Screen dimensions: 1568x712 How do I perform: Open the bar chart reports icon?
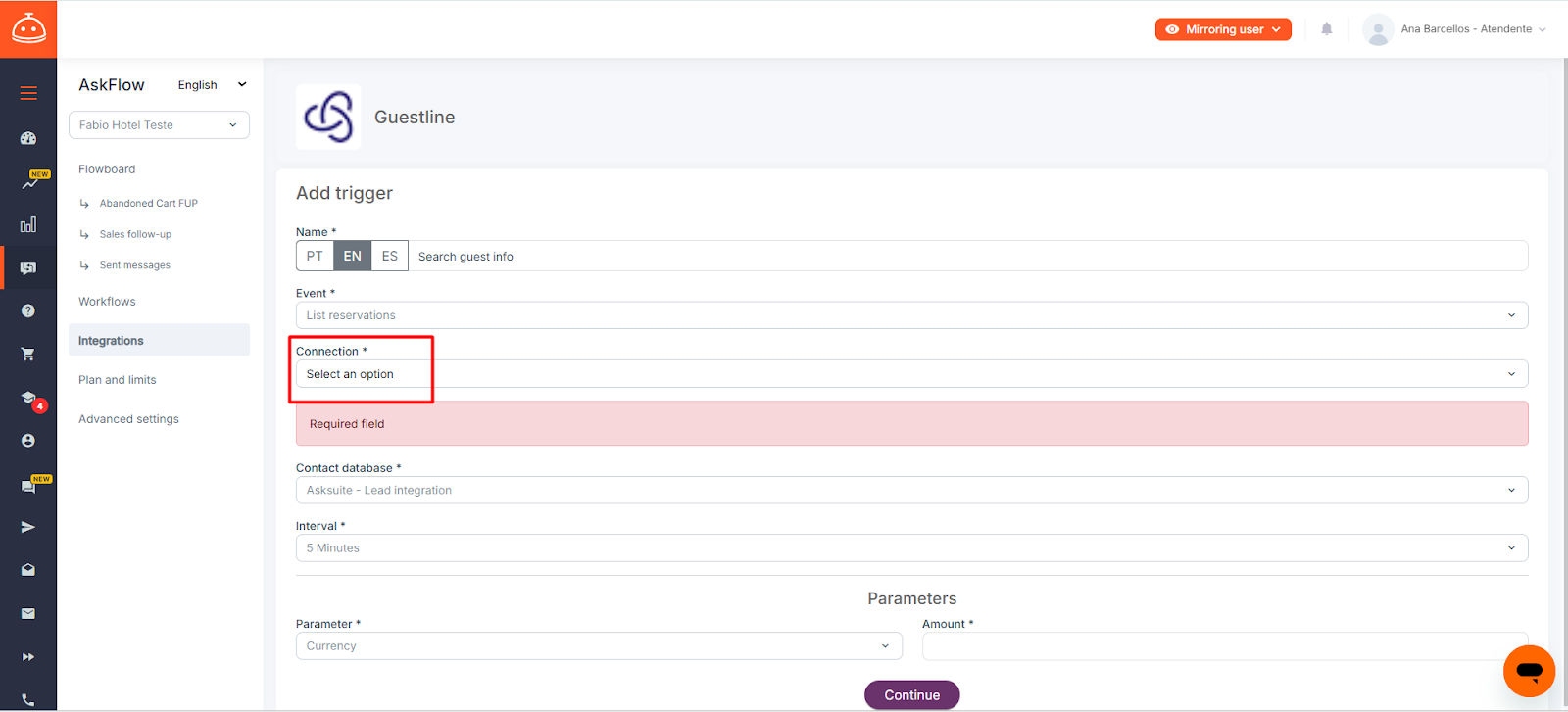click(x=28, y=224)
